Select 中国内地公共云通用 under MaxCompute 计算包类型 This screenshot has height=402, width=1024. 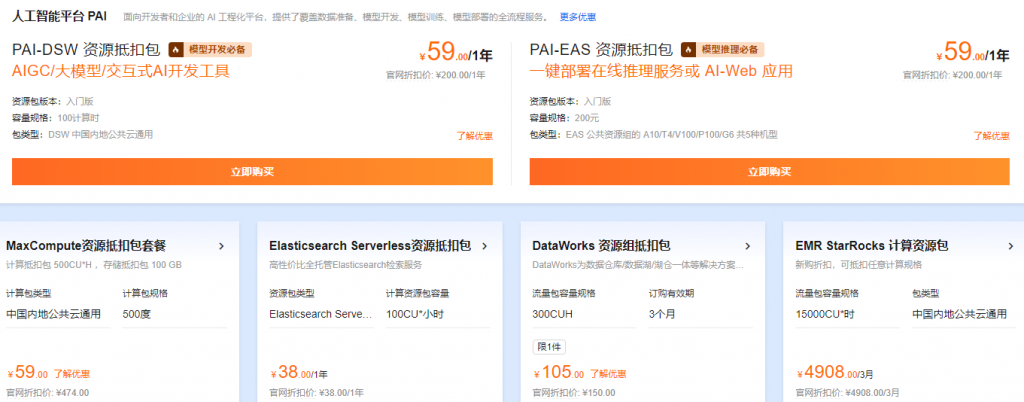(54, 314)
